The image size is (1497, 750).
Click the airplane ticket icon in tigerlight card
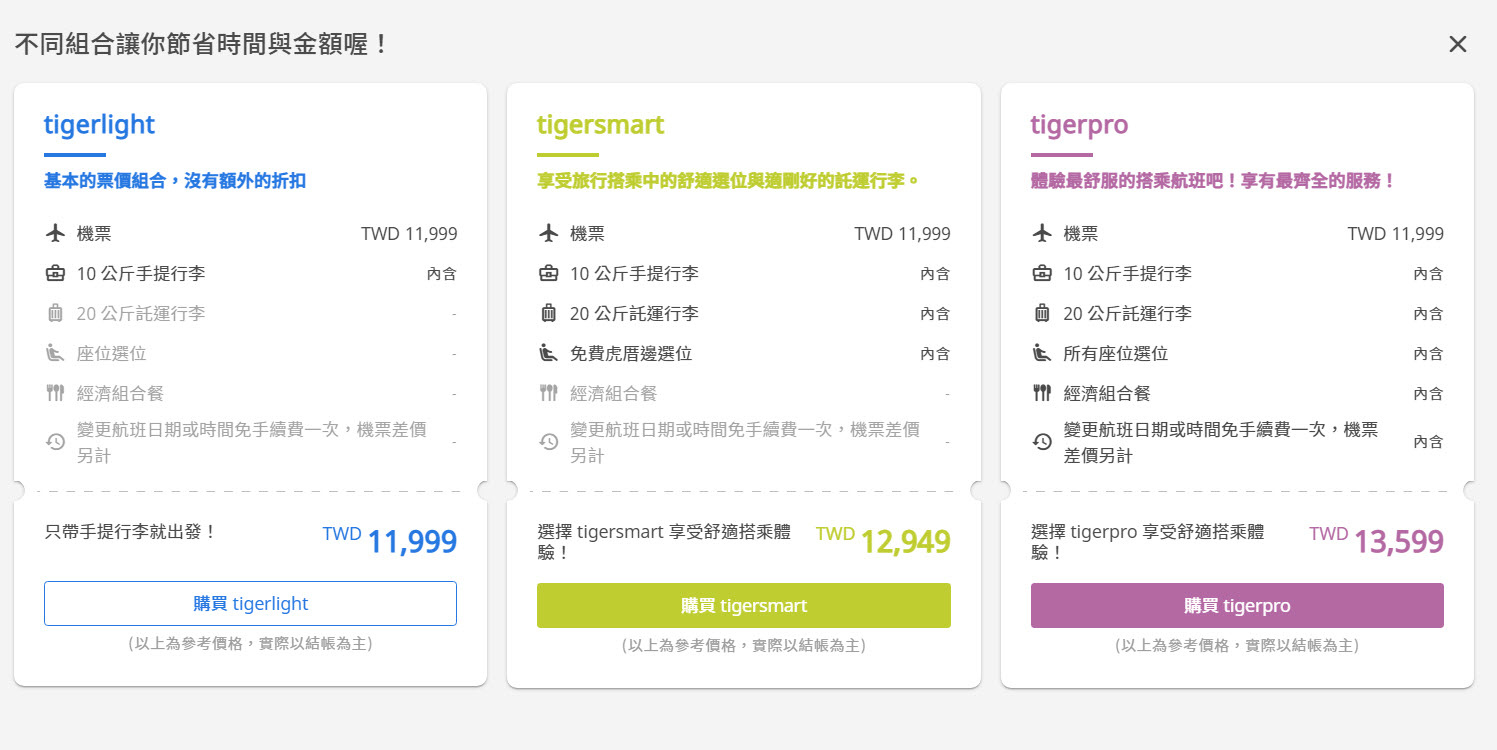tap(55, 233)
